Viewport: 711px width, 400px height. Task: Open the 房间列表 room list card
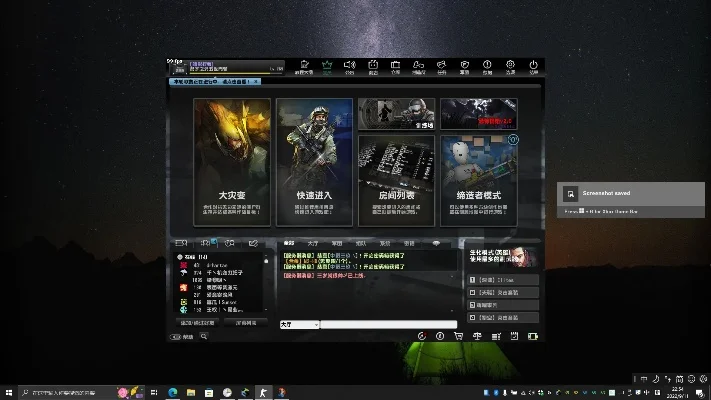pyautogui.click(x=396, y=180)
